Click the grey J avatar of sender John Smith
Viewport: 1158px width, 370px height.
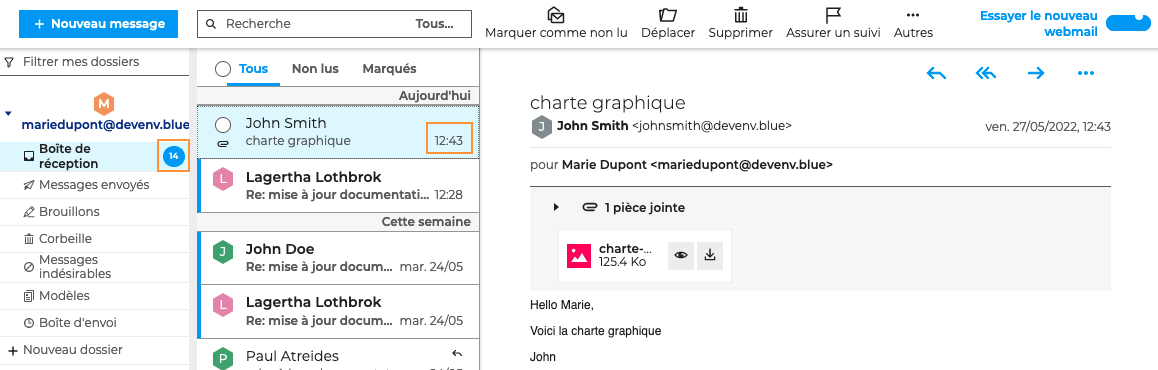[x=541, y=126]
